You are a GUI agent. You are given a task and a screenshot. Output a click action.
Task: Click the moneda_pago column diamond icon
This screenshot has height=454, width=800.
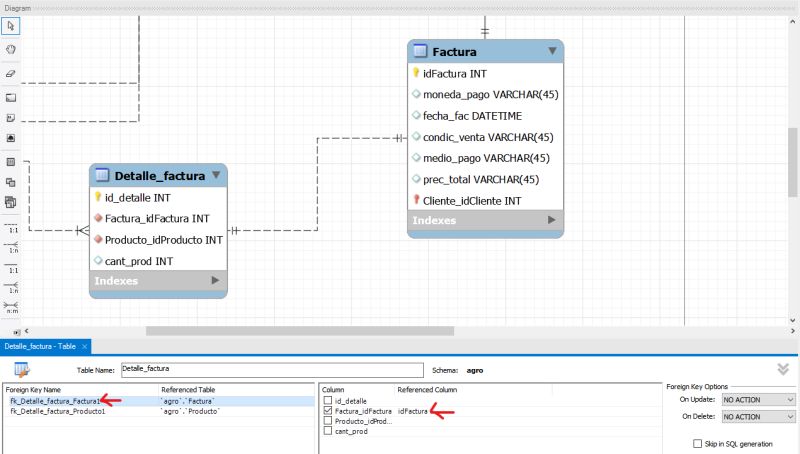[416, 94]
